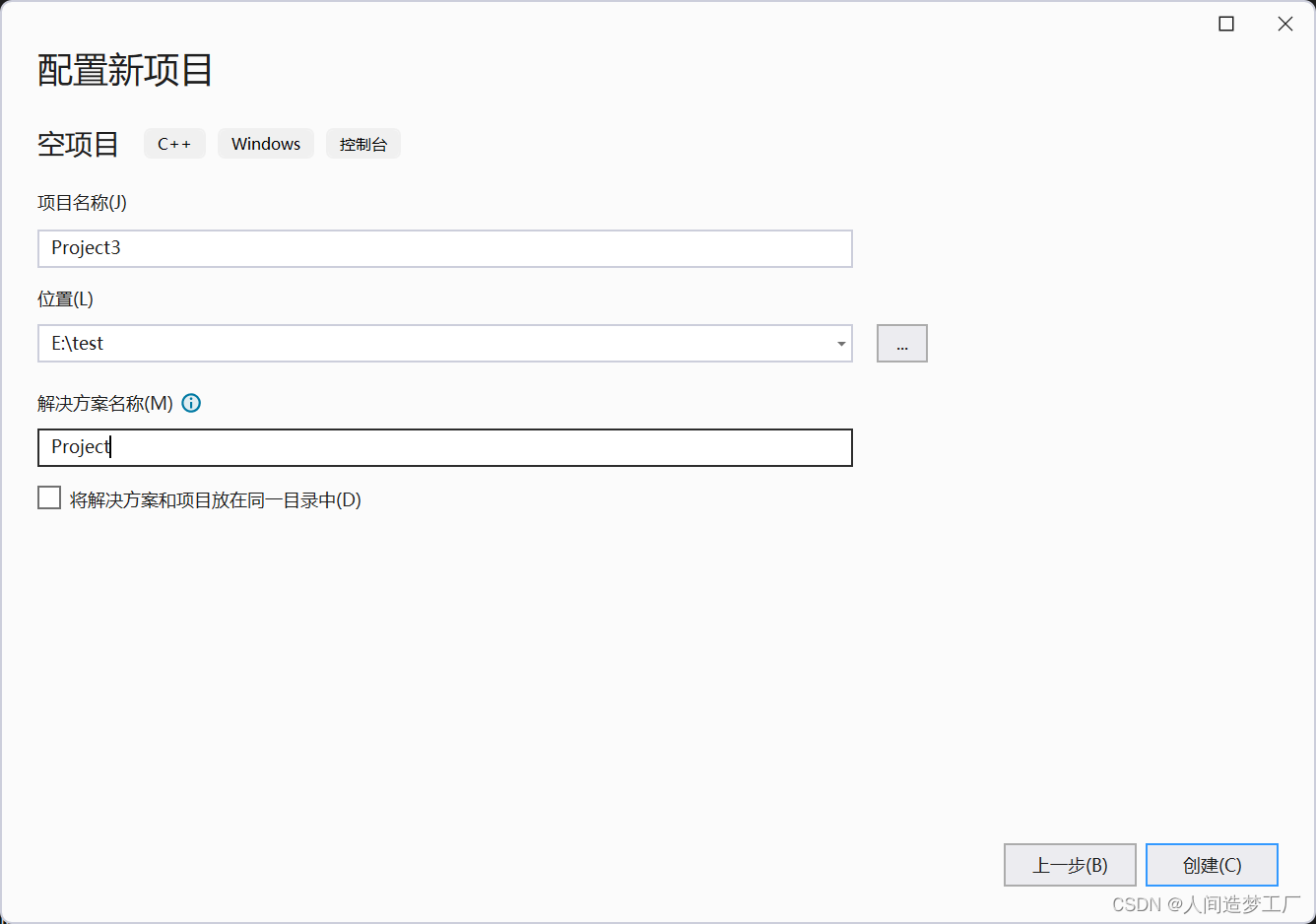
Task: Click the C++ tag
Action: click(x=174, y=144)
